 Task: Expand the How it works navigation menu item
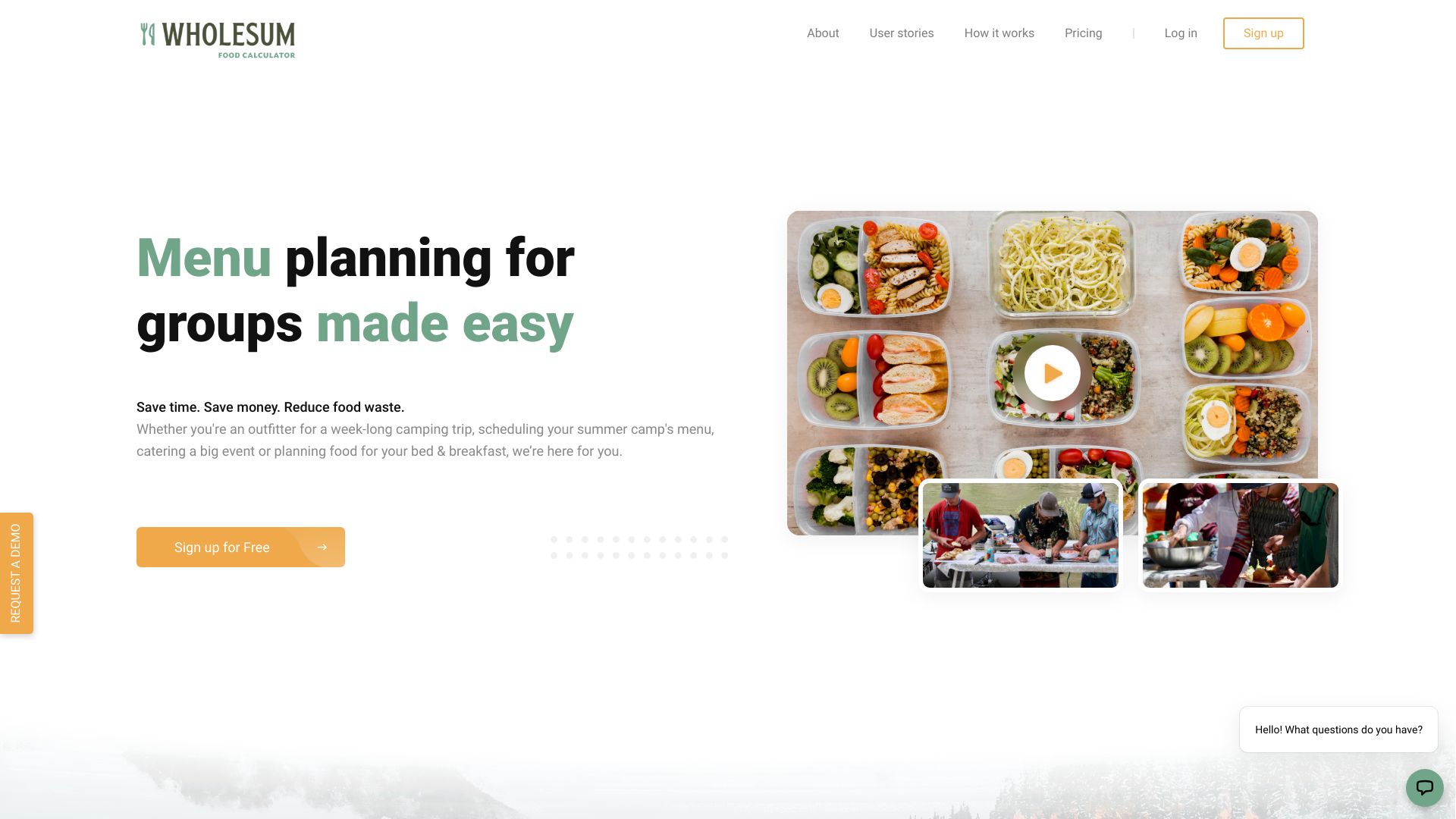click(x=999, y=33)
